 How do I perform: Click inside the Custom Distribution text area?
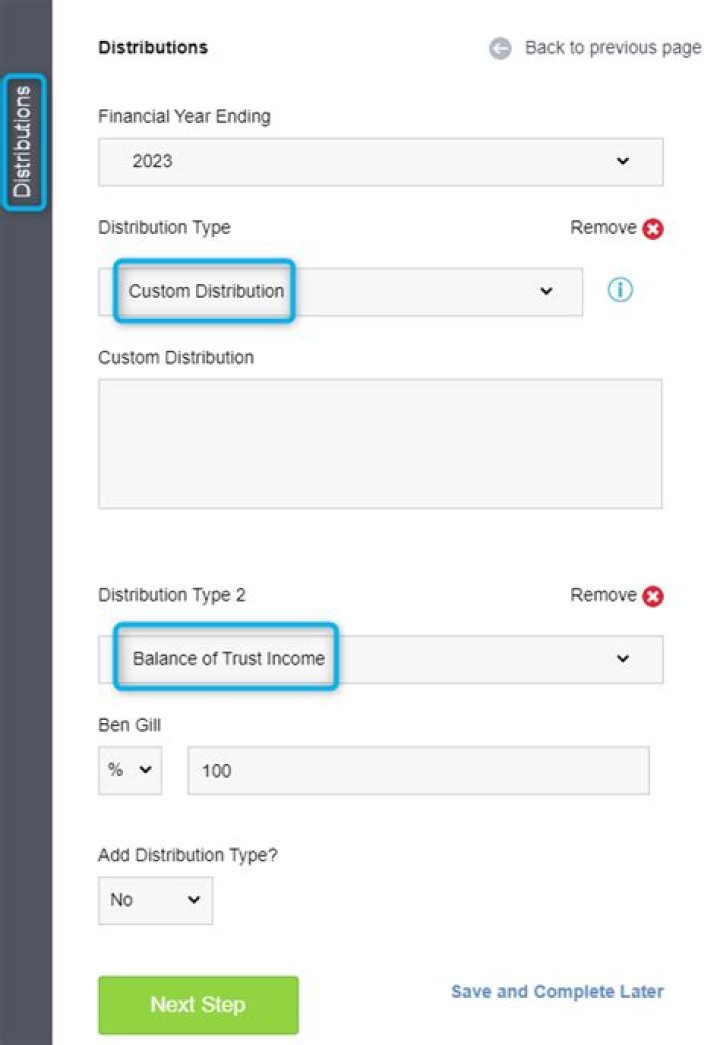(380, 443)
